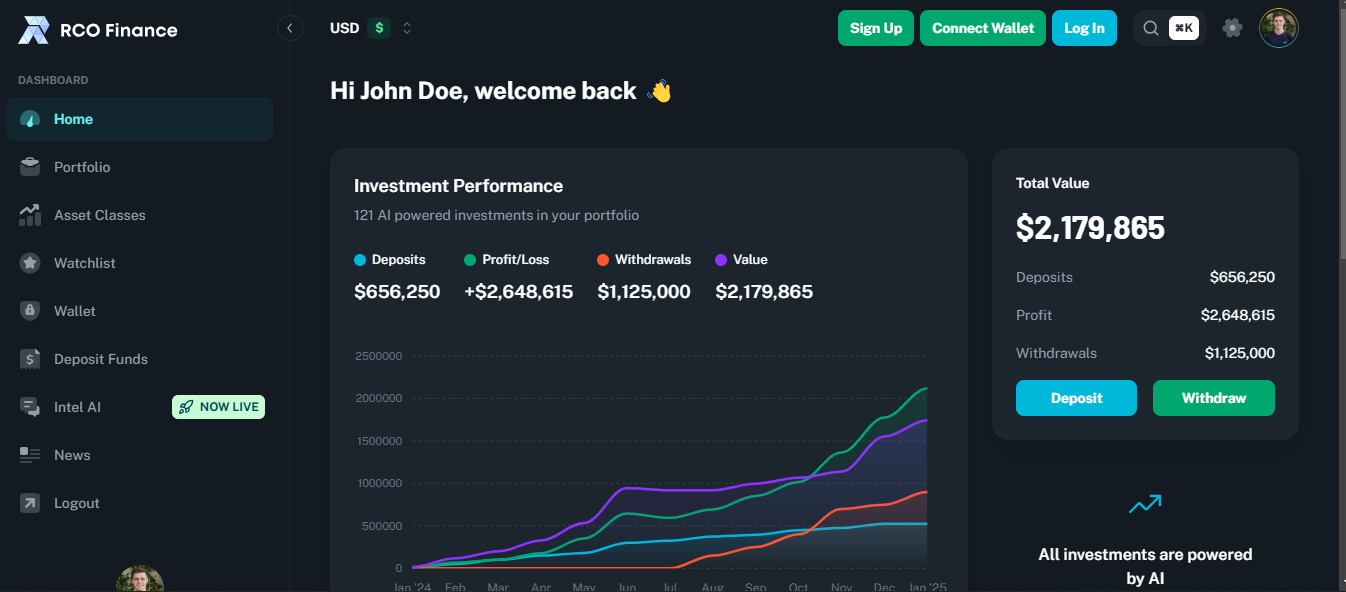This screenshot has height=592, width=1346.
Task: Open the Wallet lock icon
Action: 30,311
